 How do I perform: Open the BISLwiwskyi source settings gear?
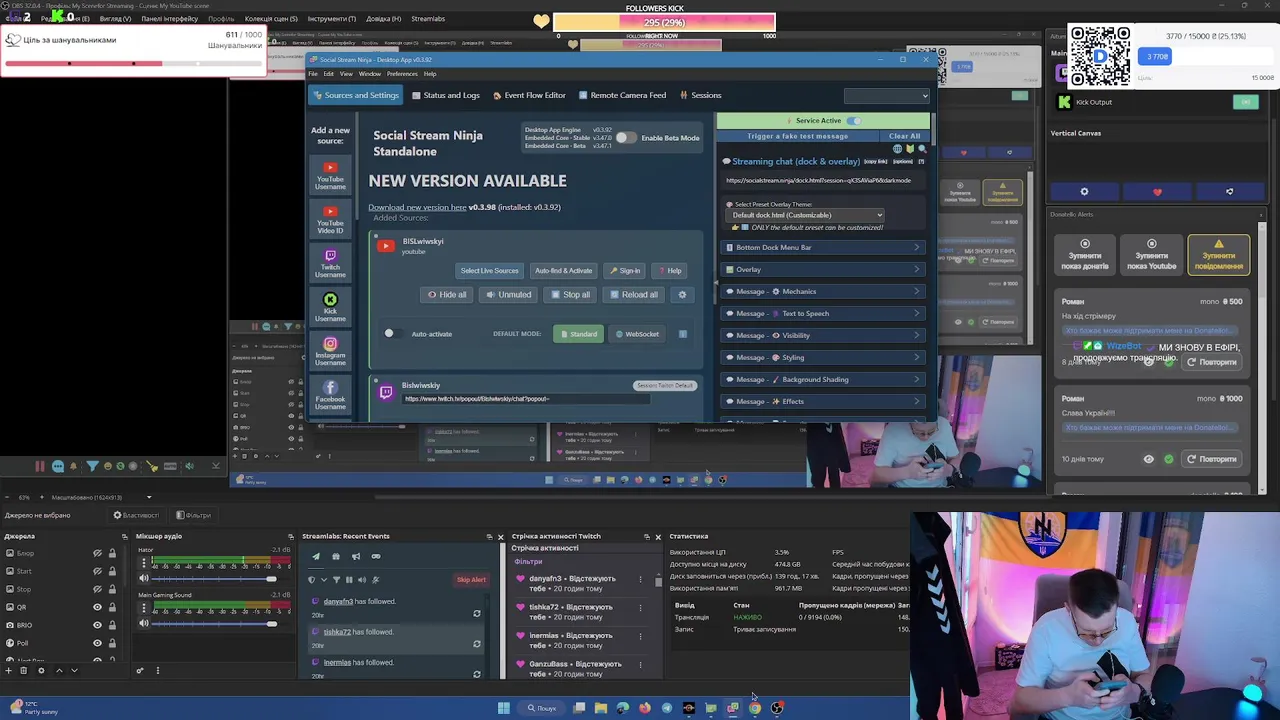coord(682,295)
